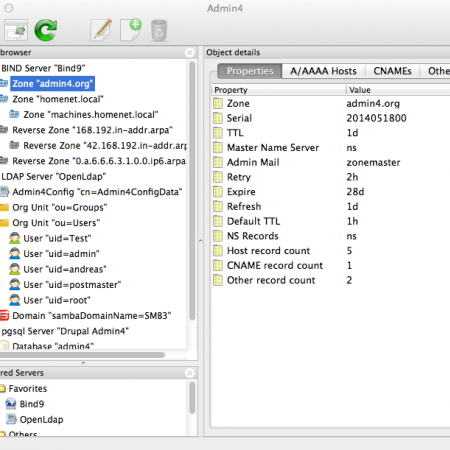Open the A/AAAA Hosts tab

(x=323, y=71)
